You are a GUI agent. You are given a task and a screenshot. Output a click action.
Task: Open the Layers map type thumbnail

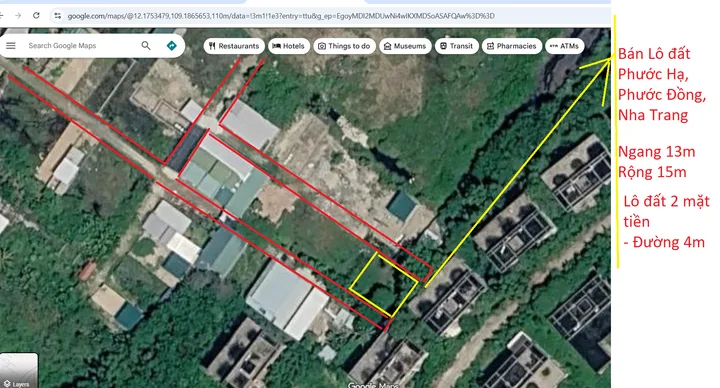click(x=19, y=370)
